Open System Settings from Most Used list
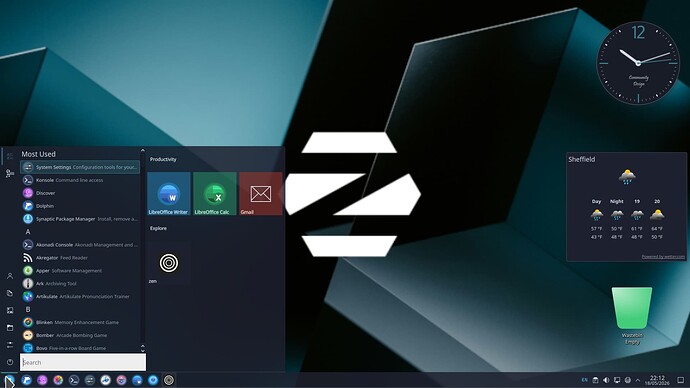 (80, 167)
